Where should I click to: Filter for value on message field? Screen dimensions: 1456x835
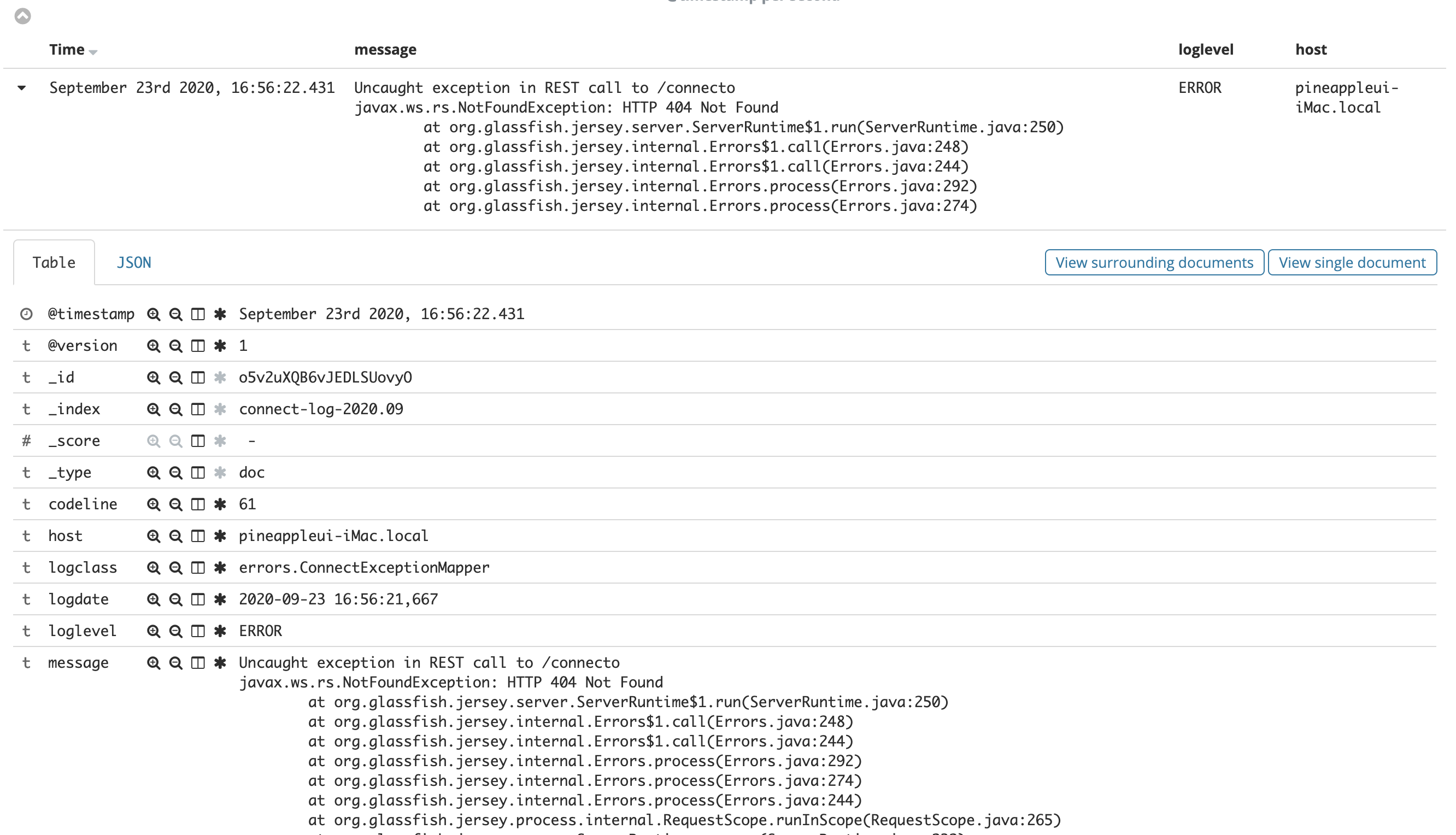pos(153,663)
